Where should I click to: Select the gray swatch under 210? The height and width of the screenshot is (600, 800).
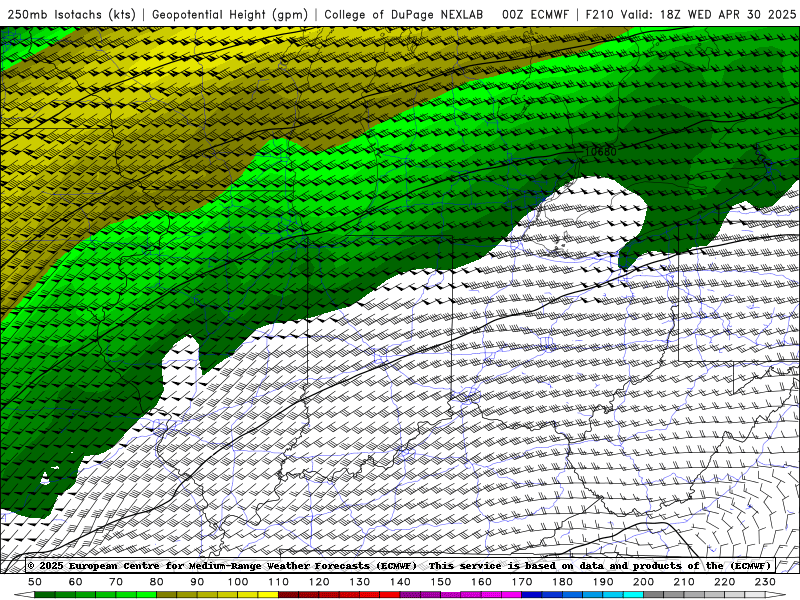coord(694,595)
